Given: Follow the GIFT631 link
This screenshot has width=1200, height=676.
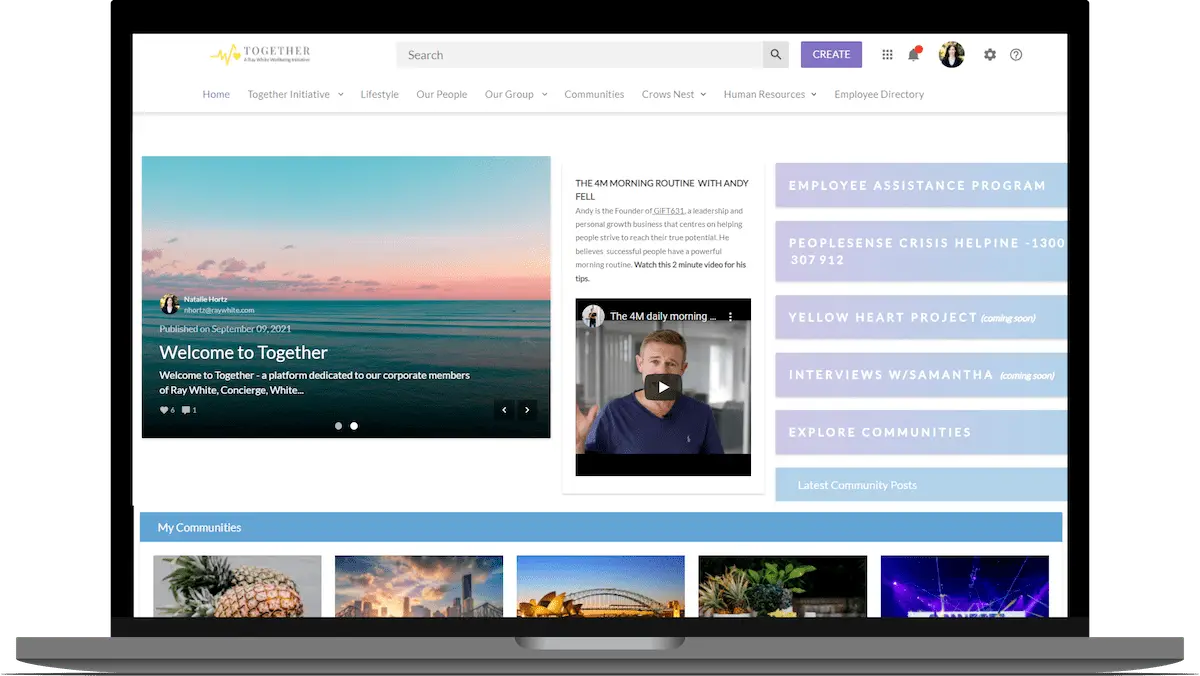Looking at the screenshot, I should pos(668,211).
